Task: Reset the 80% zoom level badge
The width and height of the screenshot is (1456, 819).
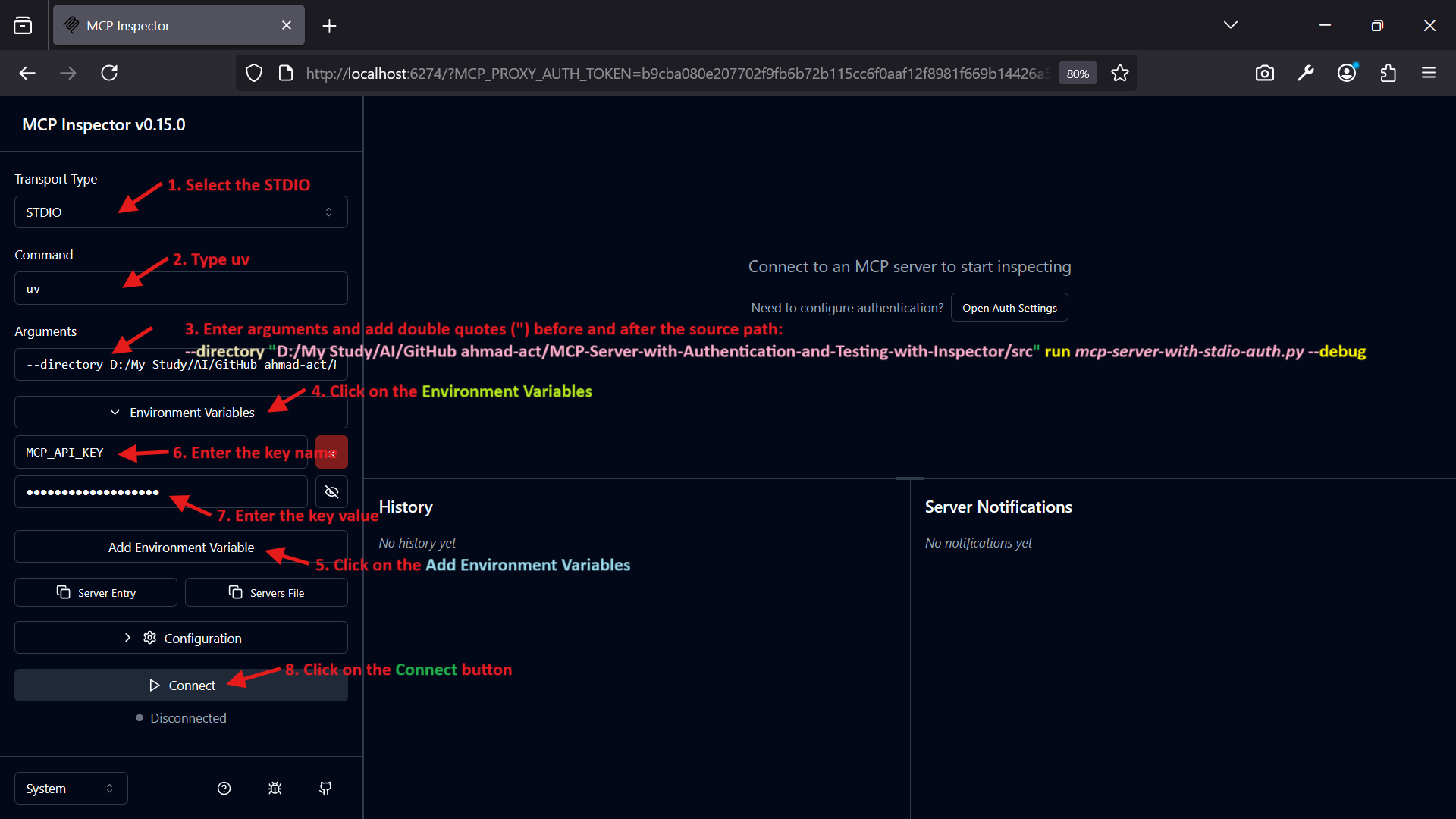Action: point(1078,74)
